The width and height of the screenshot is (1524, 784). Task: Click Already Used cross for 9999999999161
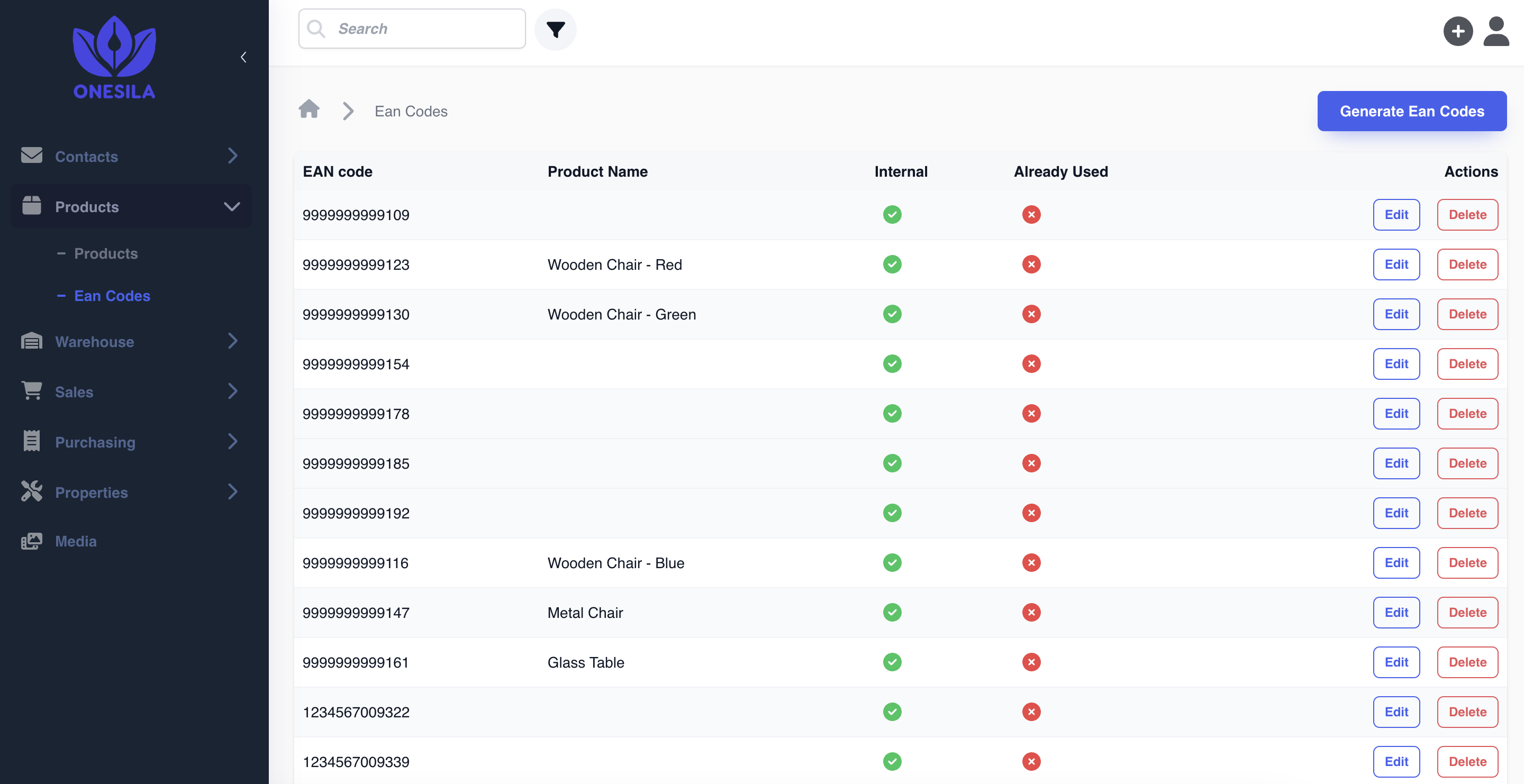coord(1031,662)
